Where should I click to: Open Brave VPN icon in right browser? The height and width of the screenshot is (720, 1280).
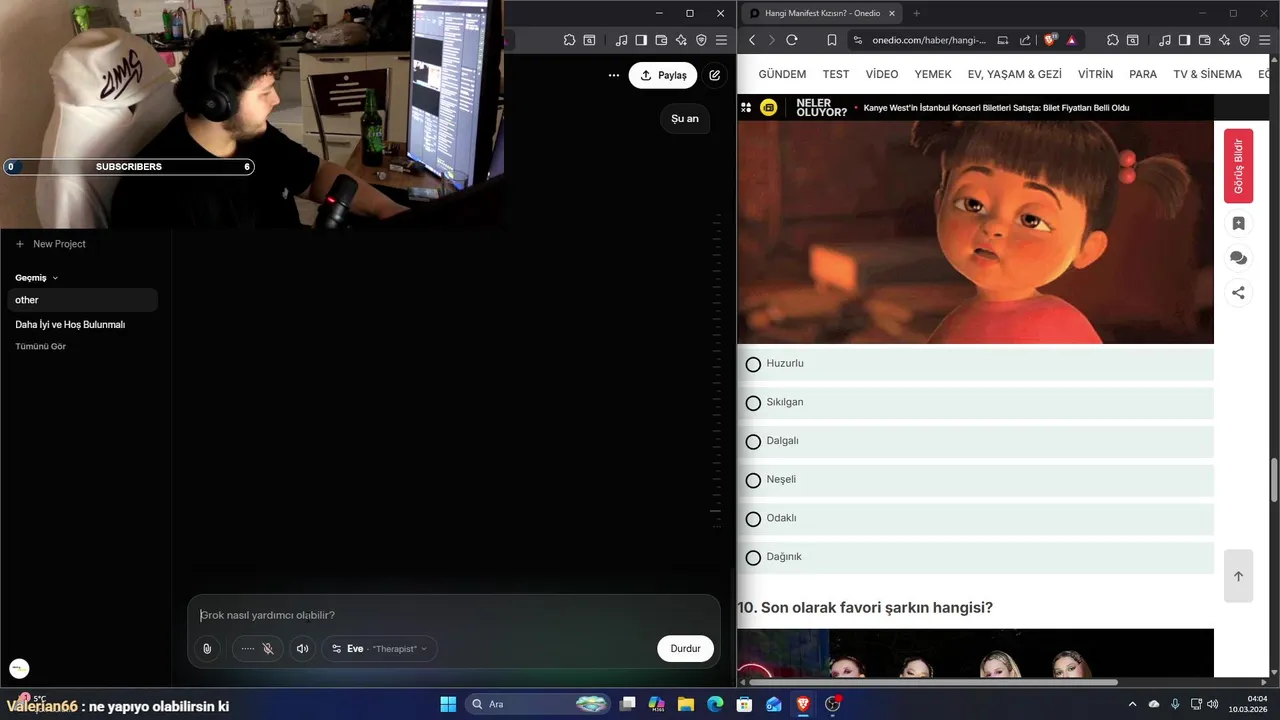pos(1245,40)
